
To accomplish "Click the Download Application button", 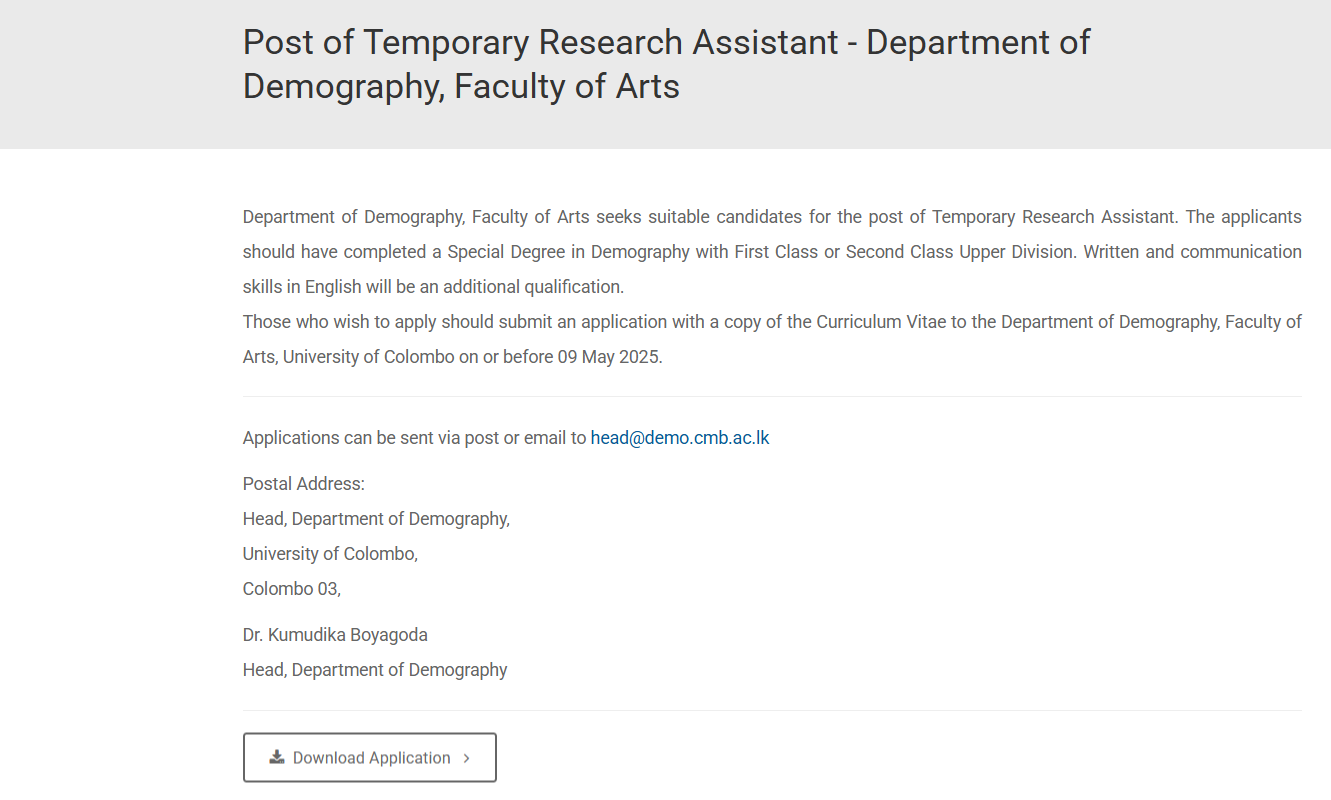I will point(369,757).
